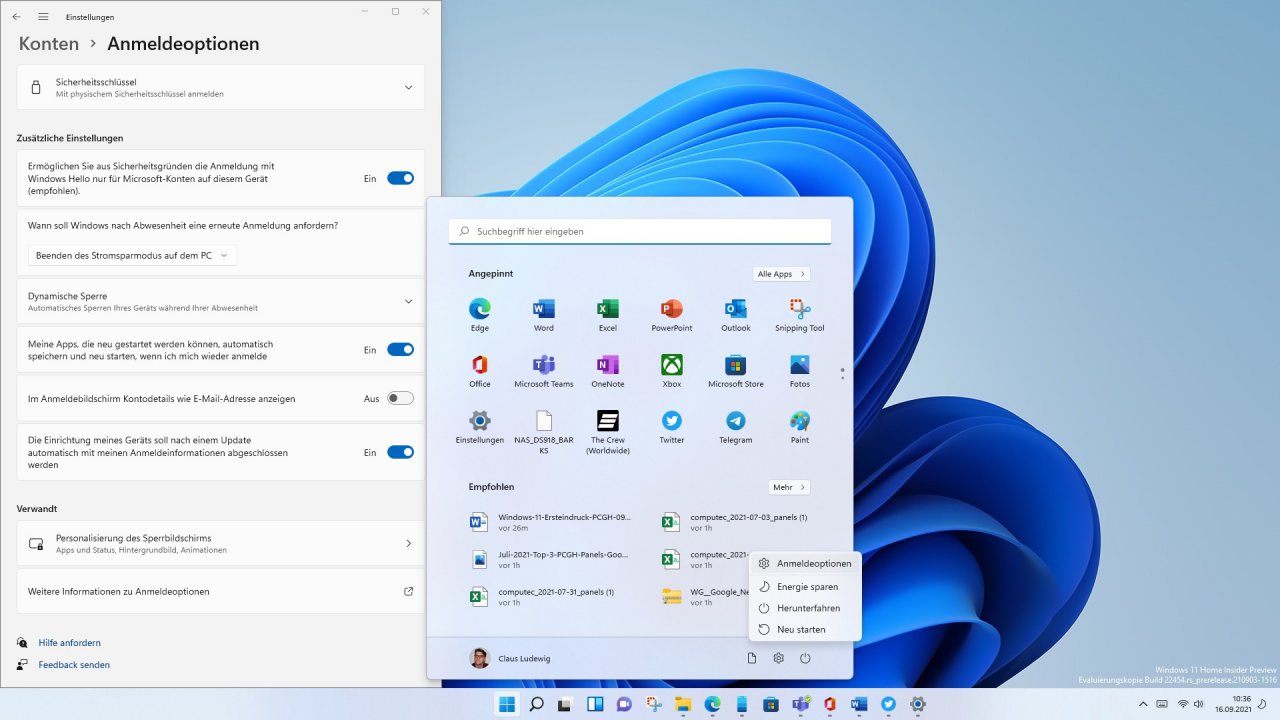Open Twitter pinned app
The height and width of the screenshot is (720, 1280).
click(672, 426)
